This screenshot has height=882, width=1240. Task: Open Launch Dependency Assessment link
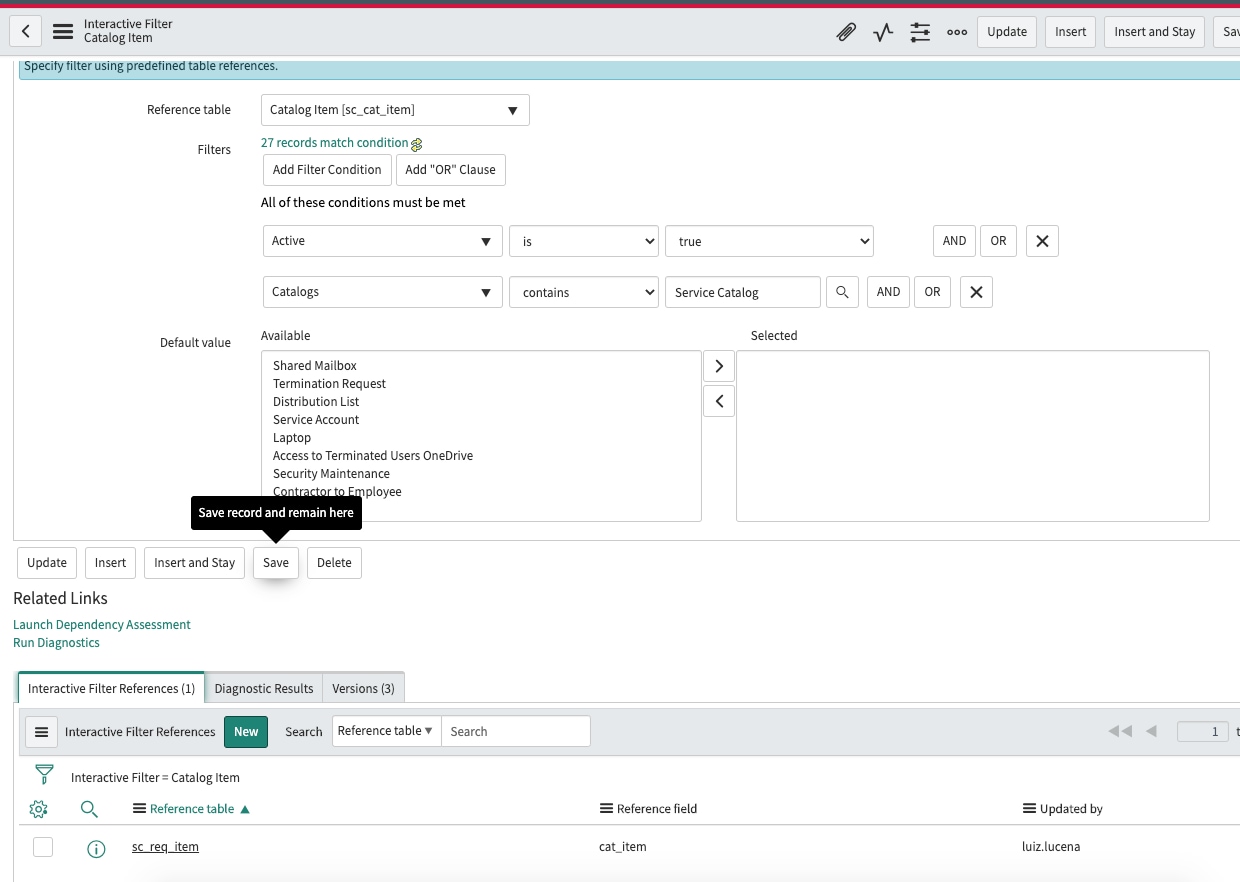click(102, 625)
